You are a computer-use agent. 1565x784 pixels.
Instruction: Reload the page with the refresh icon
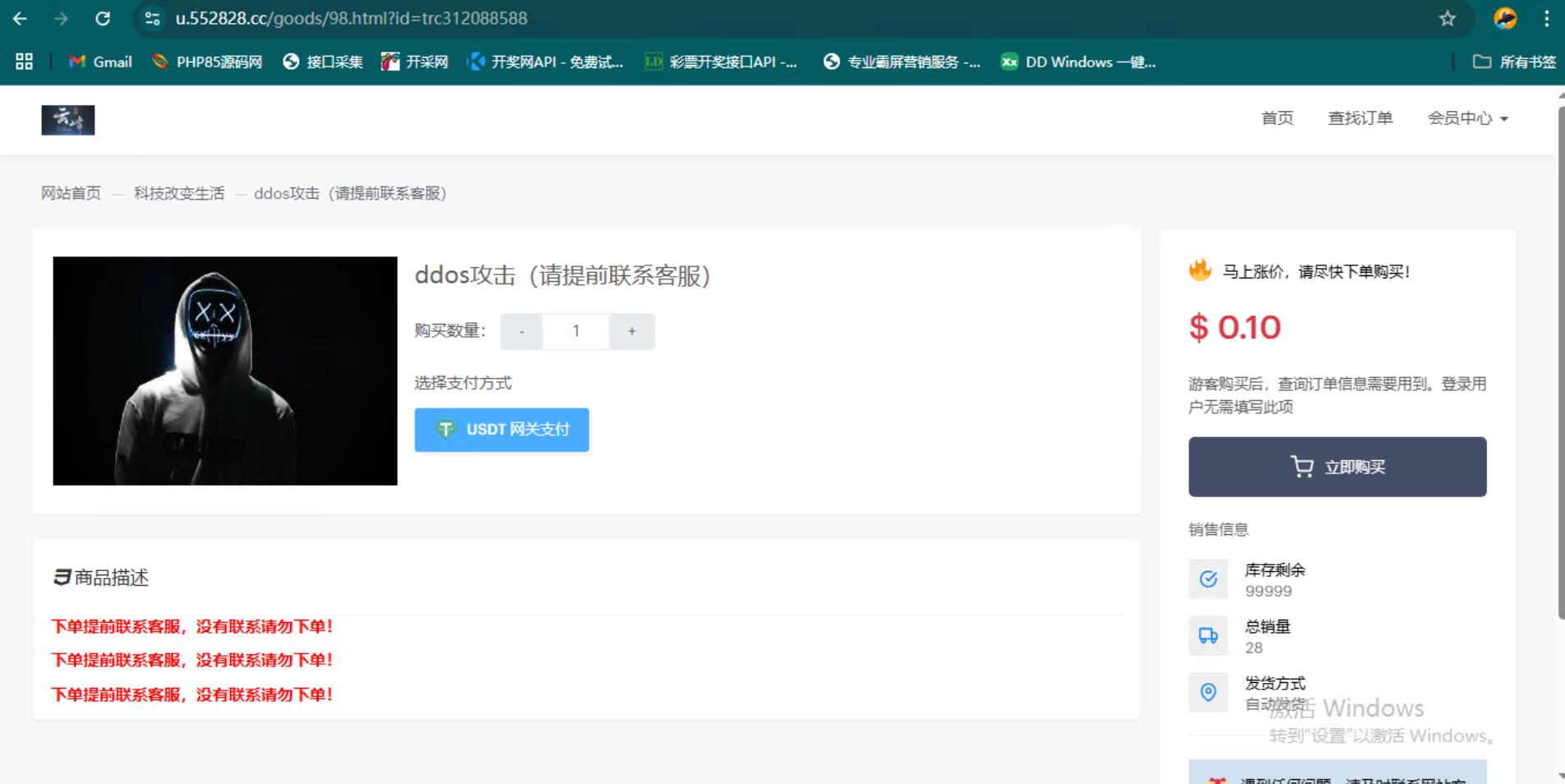pos(103,18)
